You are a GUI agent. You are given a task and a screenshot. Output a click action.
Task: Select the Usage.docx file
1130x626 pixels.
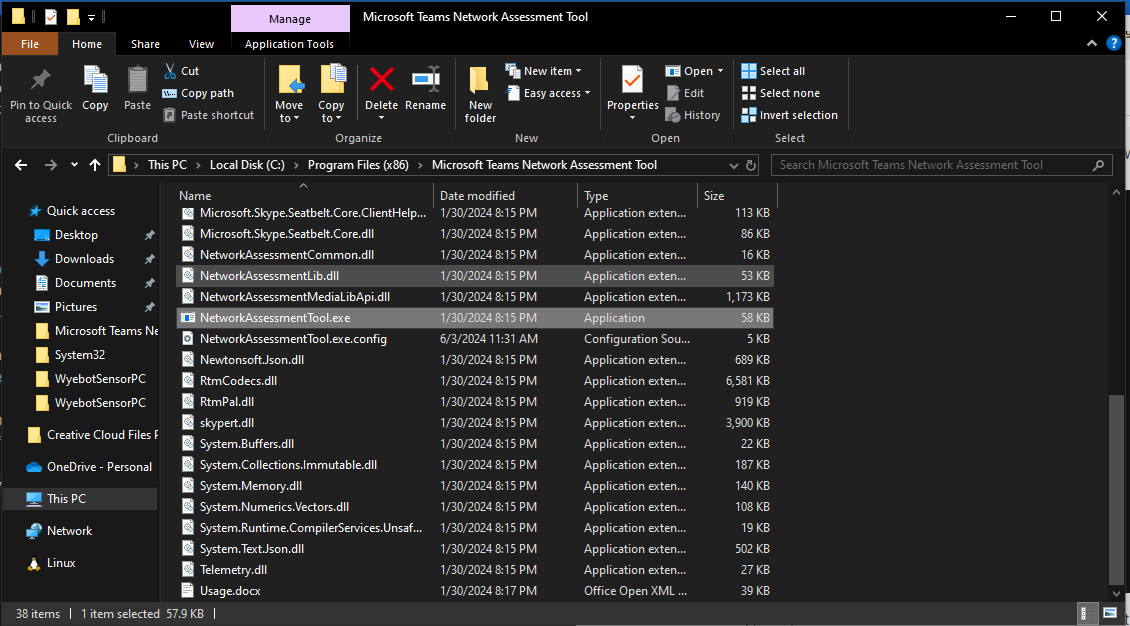click(475, 591)
